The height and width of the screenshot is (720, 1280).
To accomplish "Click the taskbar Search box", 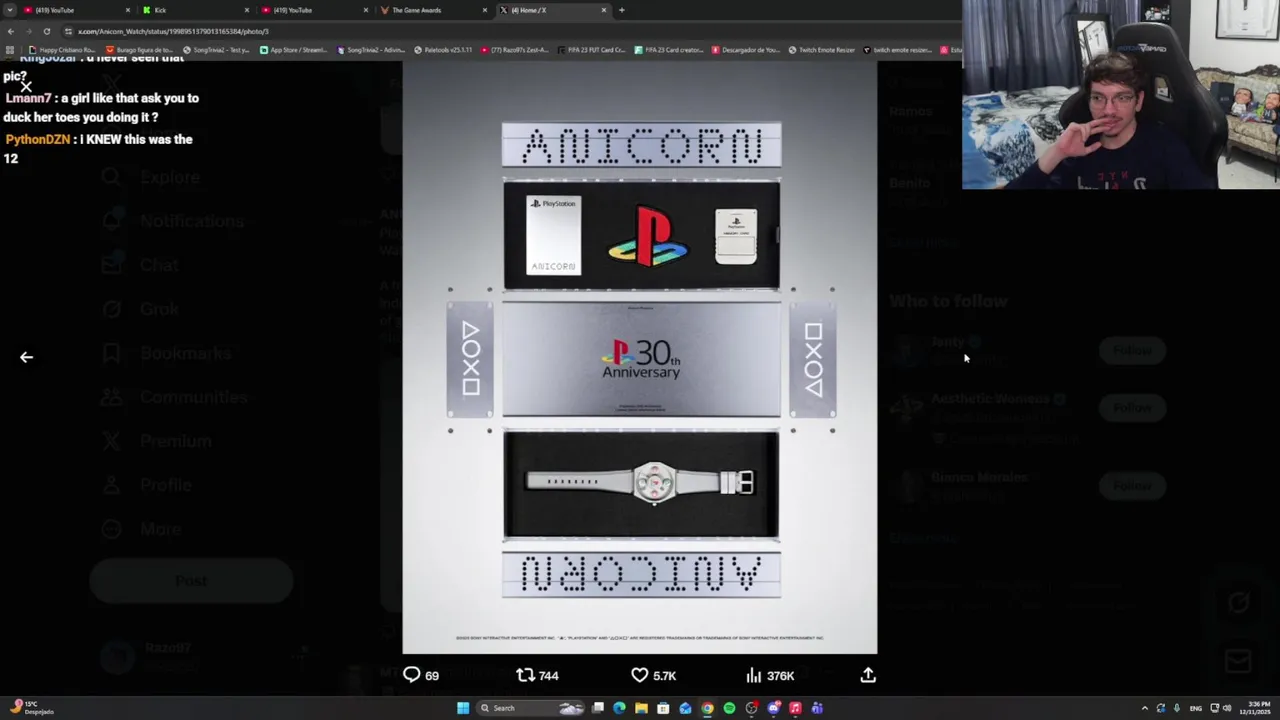I will tap(528, 708).
